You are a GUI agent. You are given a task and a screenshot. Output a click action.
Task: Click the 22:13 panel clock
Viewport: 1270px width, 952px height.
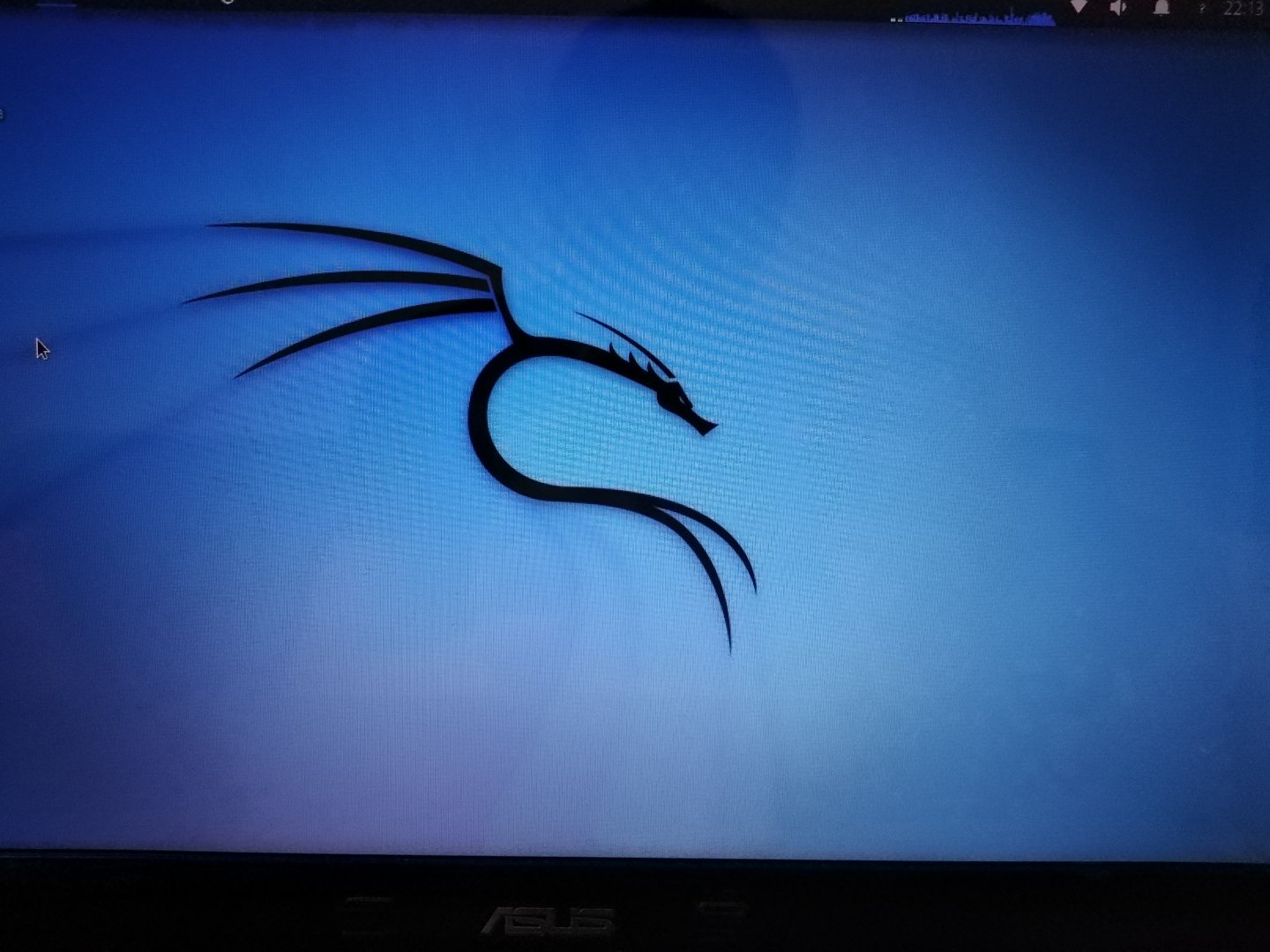tap(1244, 9)
